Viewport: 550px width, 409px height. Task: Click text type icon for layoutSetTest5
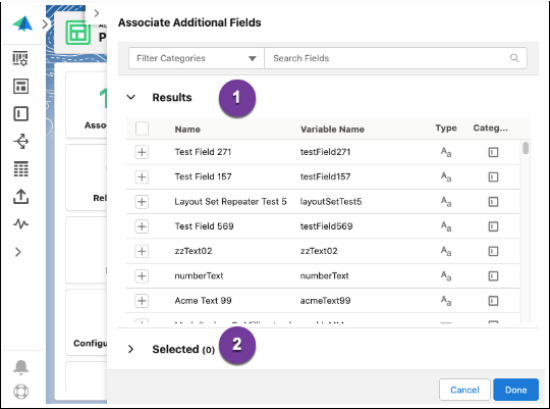(x=446, y=202)
